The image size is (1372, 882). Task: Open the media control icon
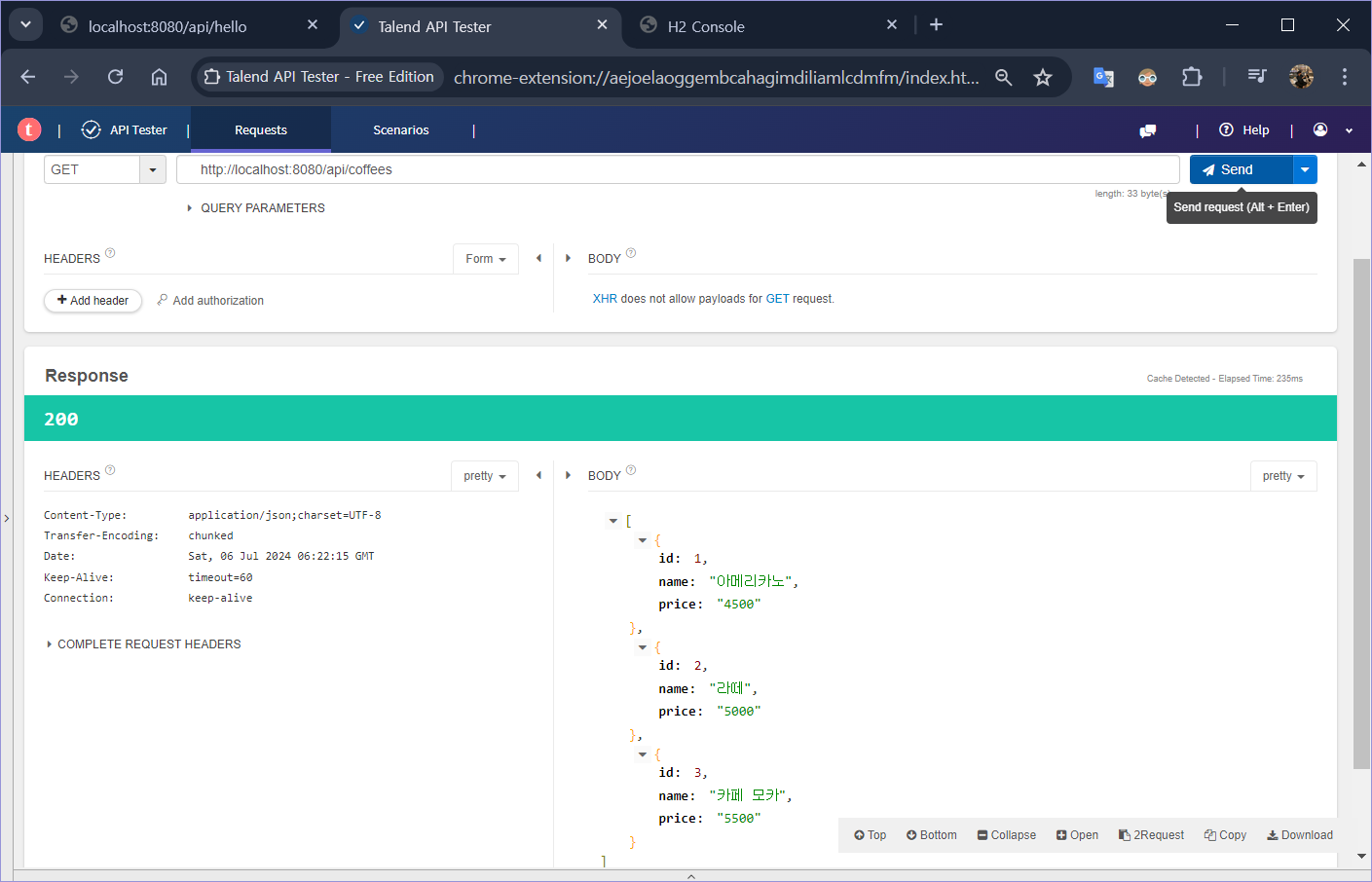coord(1257,77)
